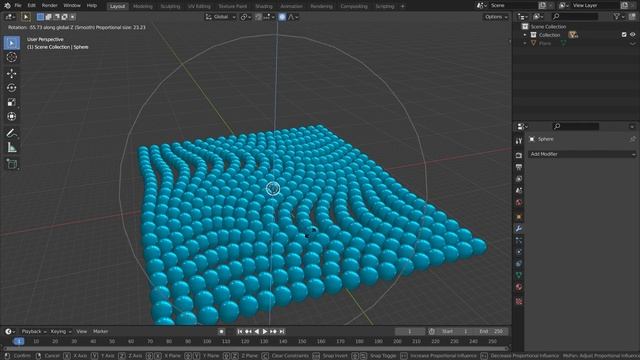
Task: Activate the Extend selection mode button
Action: pyautogui.click(x=48, y=17)
